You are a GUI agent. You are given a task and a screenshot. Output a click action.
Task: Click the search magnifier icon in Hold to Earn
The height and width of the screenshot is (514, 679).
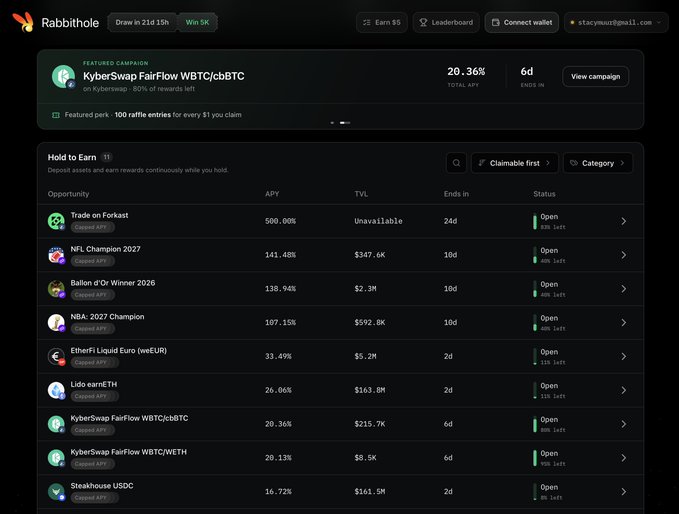(x=456, y=163)
